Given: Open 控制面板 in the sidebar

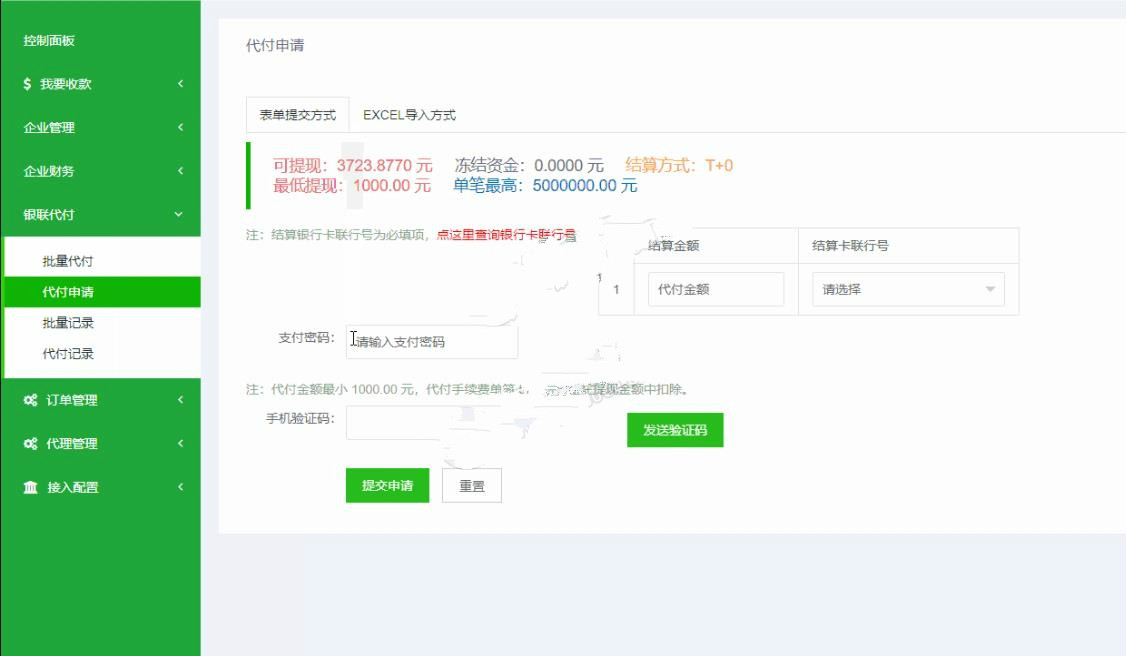Looking at the screenshot, I should tap(49, 41).
